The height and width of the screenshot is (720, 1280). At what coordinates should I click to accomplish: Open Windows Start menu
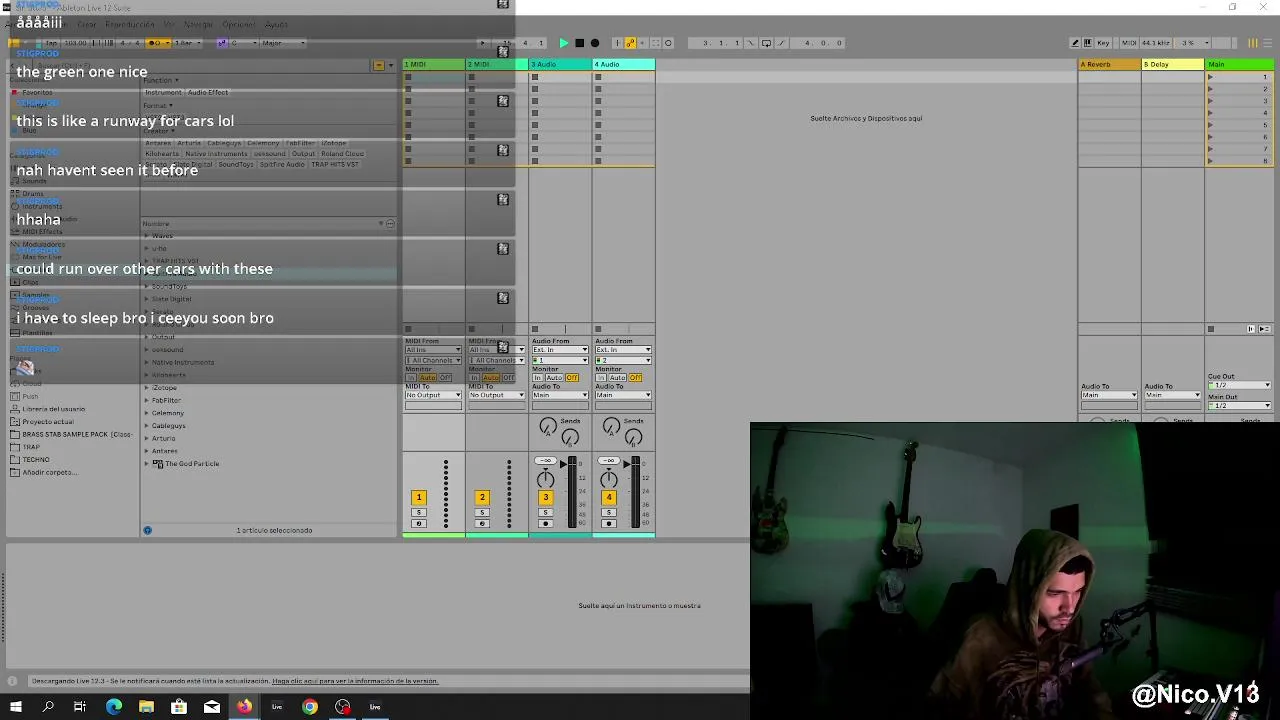coord(15,707)
